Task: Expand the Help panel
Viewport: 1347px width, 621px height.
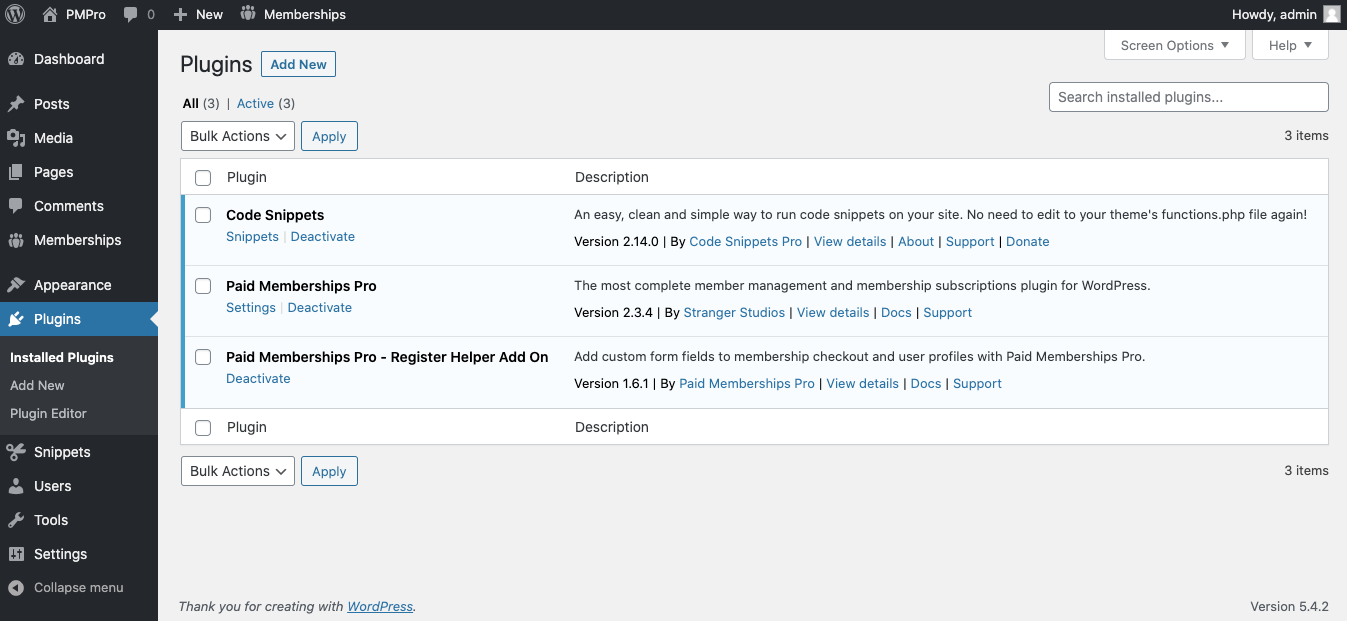Action: (1289, 45)
